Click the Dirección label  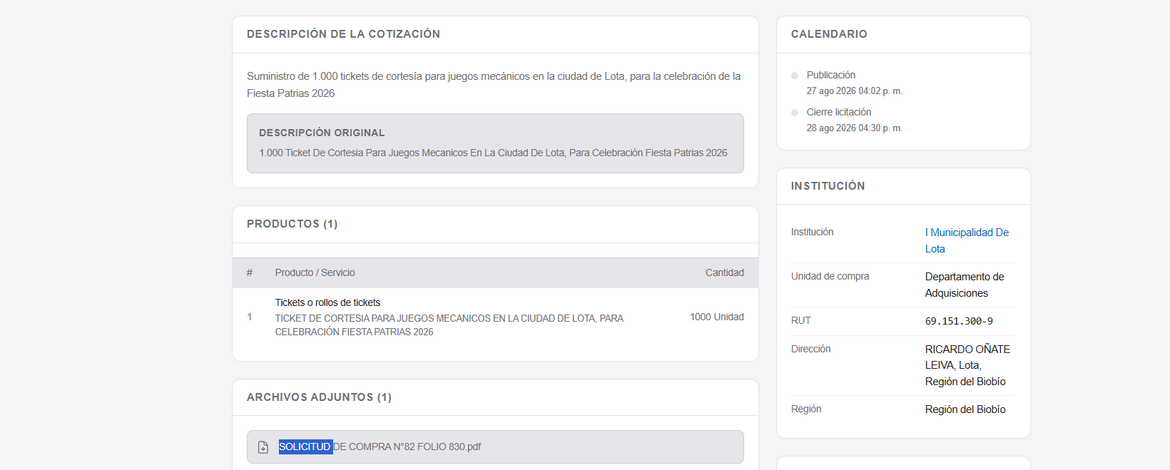(811, 348)
